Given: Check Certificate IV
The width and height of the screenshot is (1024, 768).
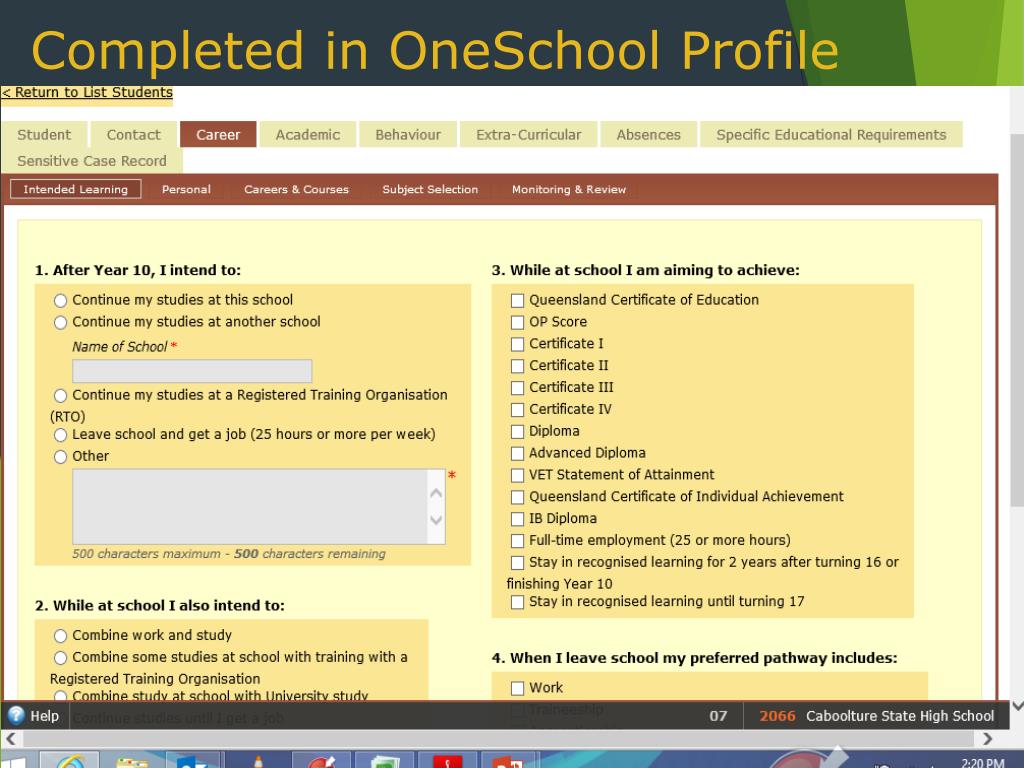Looking at the screenshot, I should point(517,409).
